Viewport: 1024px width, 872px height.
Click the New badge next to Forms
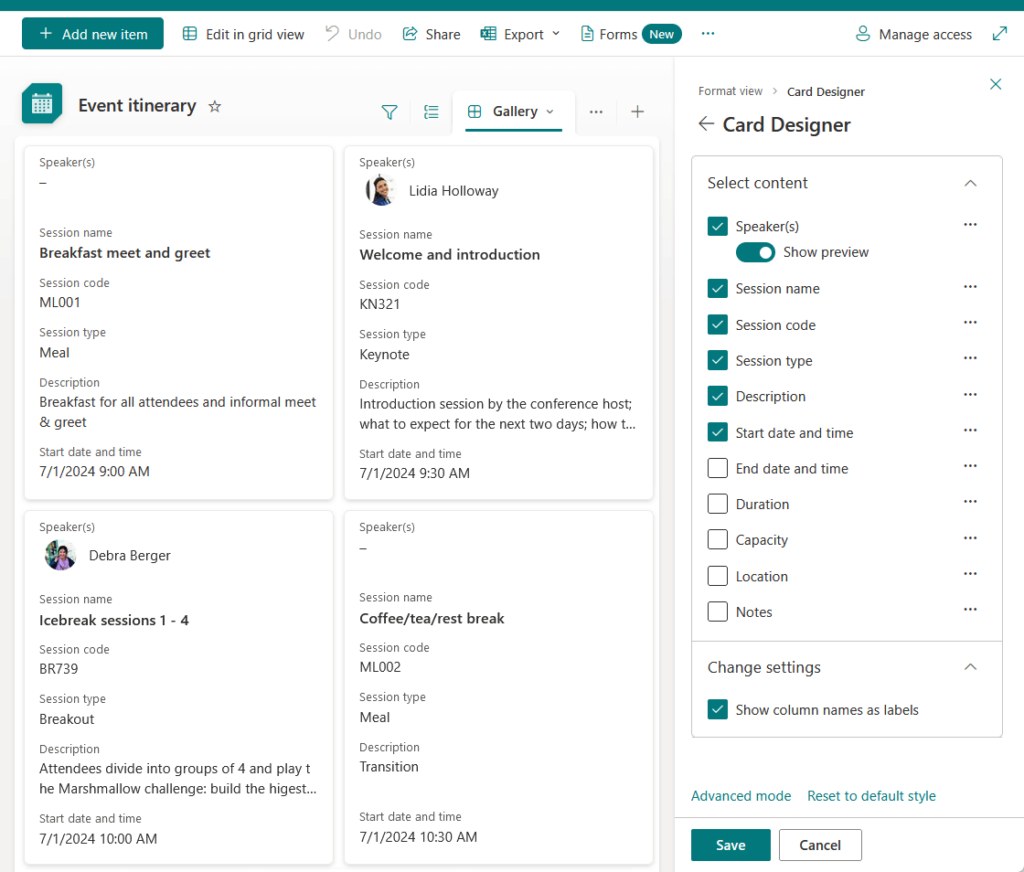coord(662,34)
